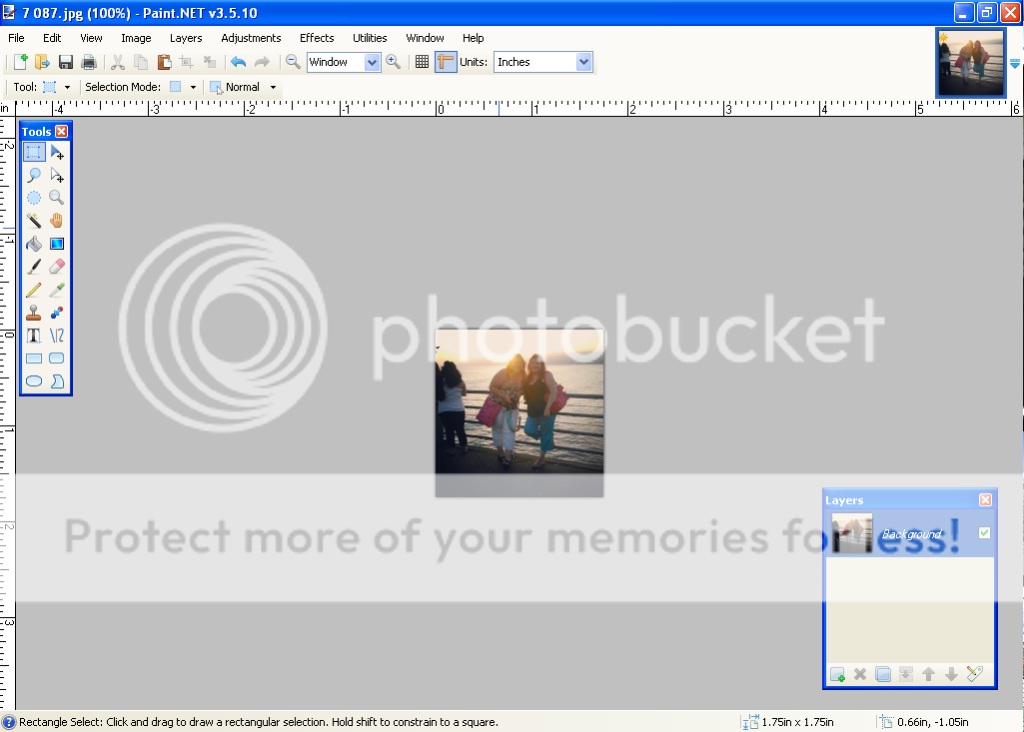Image resolution: width=1024 pixels, height=732 pixels.
Task: Select the open image thumbnail at top right
Action: coord(970,63)
